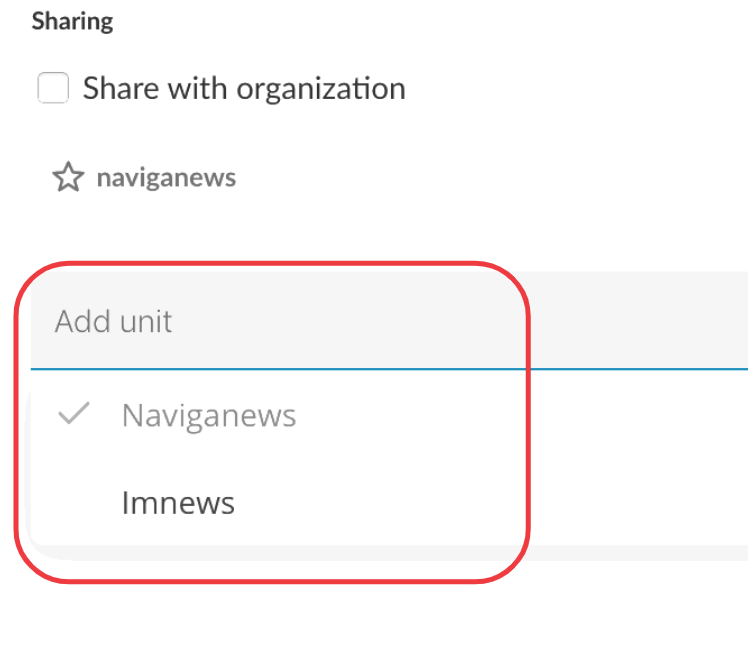748x646 pixels.
Task: Click the naviganews starred unit label
Action: pos(166,179)
